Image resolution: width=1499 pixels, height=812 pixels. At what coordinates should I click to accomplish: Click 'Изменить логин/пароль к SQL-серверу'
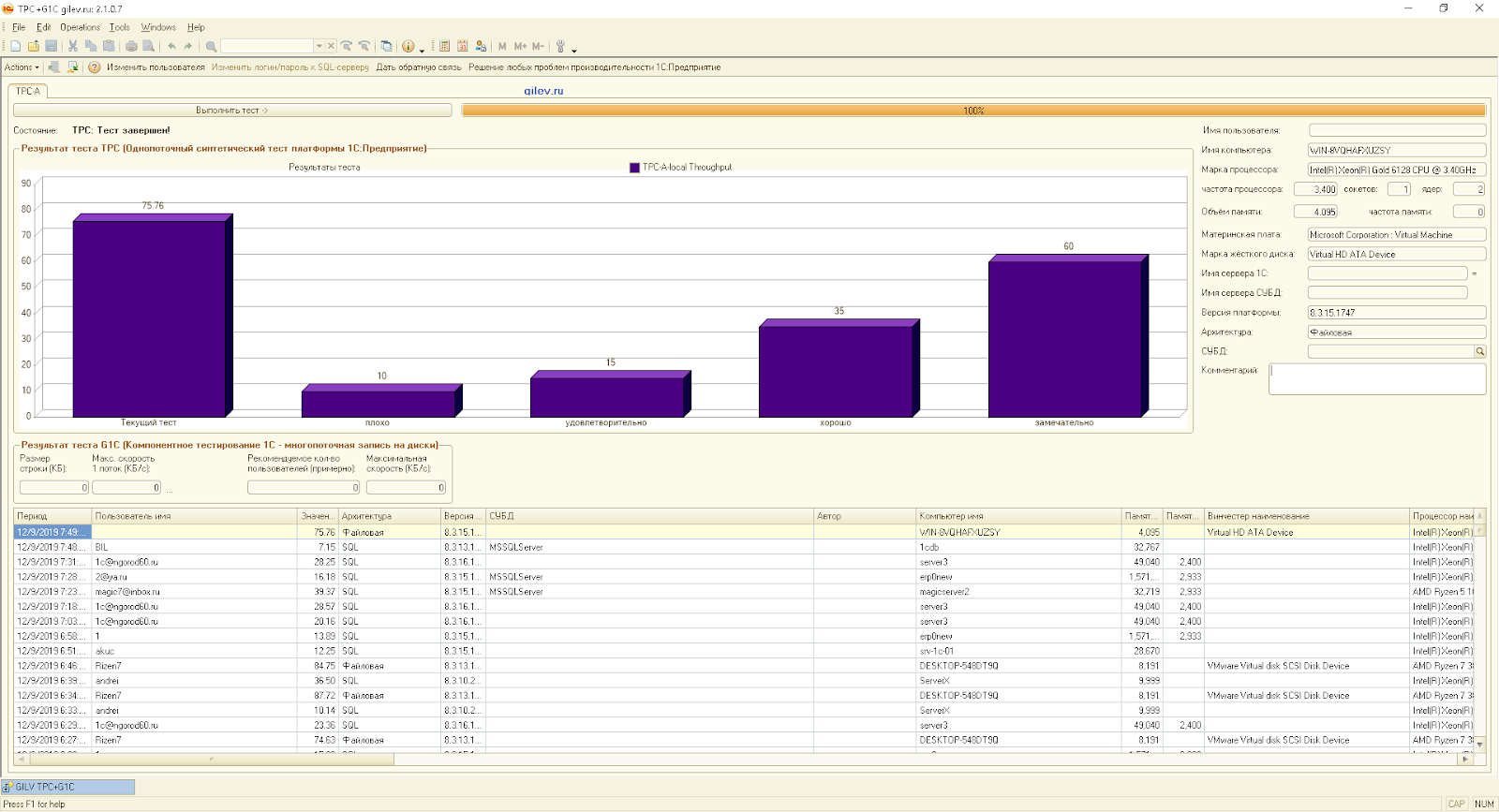click(290, 67)
